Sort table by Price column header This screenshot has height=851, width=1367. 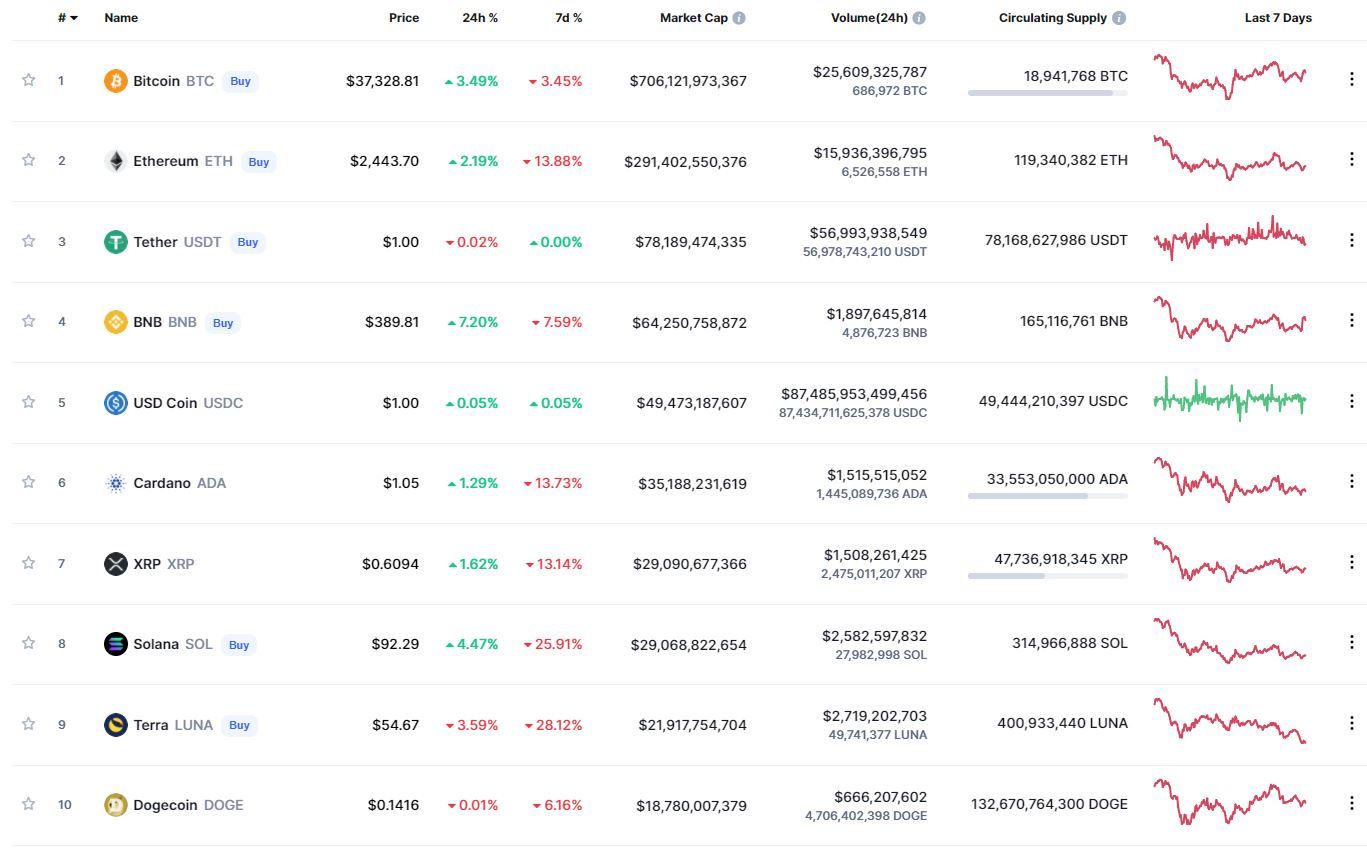point(404,18)
